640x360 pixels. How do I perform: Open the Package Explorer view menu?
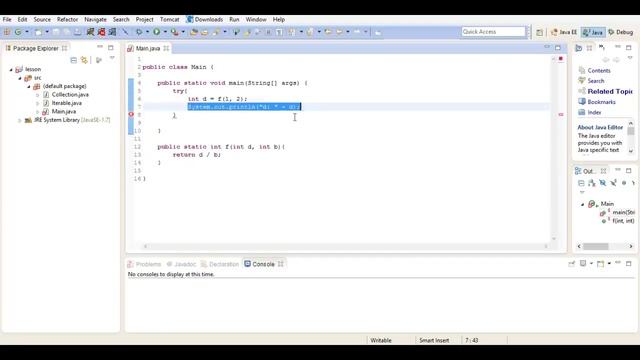112,59
